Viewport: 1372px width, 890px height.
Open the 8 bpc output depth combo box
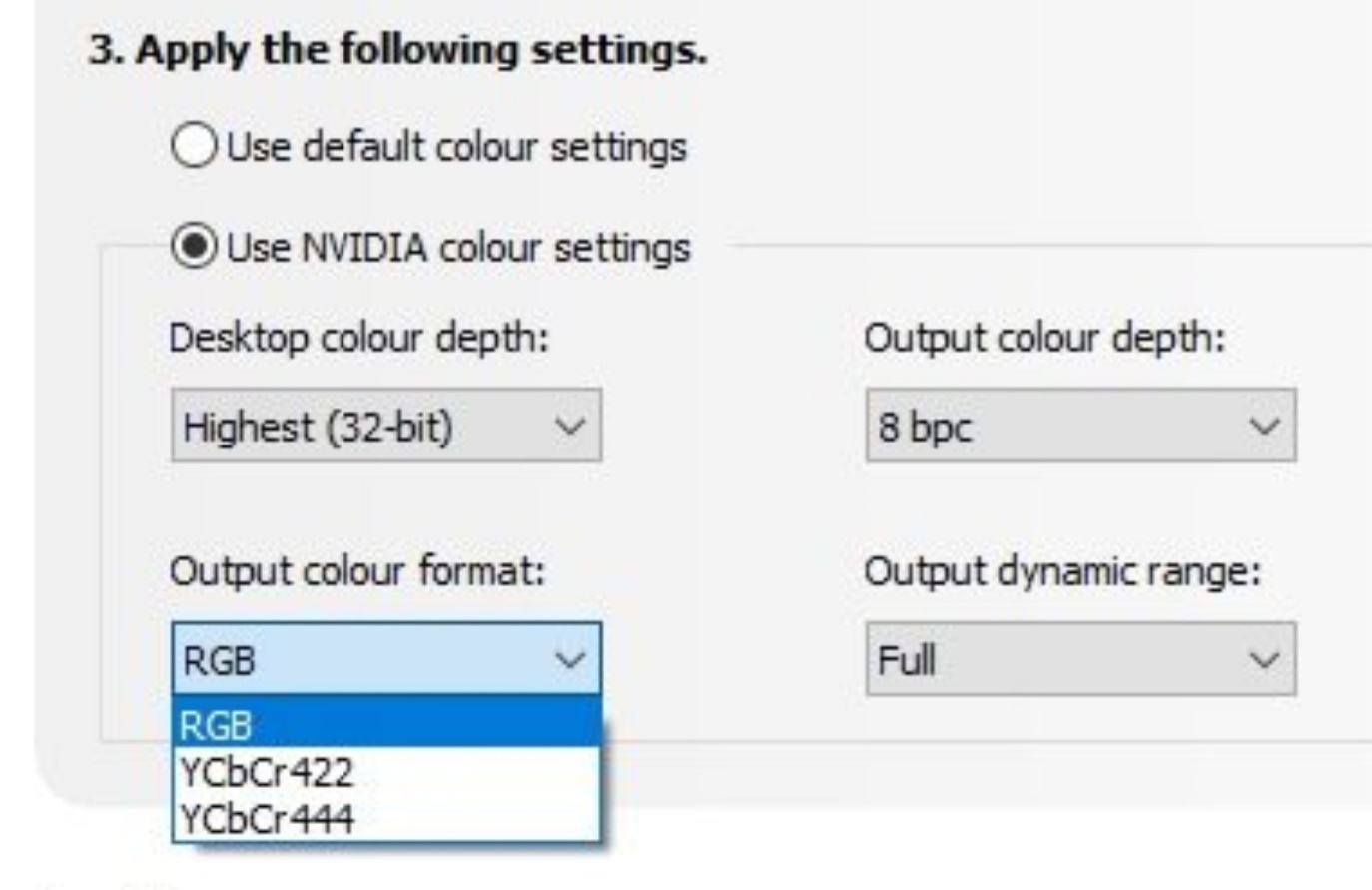1080,426
